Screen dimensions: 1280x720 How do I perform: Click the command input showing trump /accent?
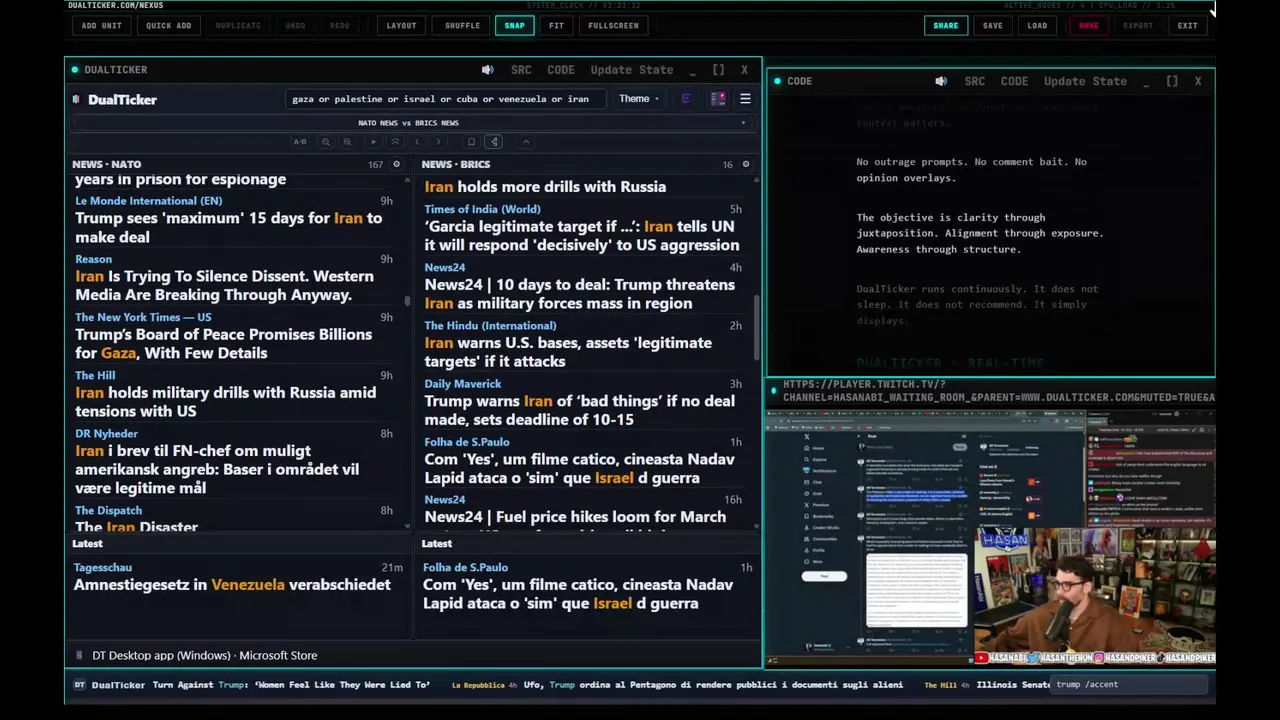pyautogui.click(x=1130, y=685)
